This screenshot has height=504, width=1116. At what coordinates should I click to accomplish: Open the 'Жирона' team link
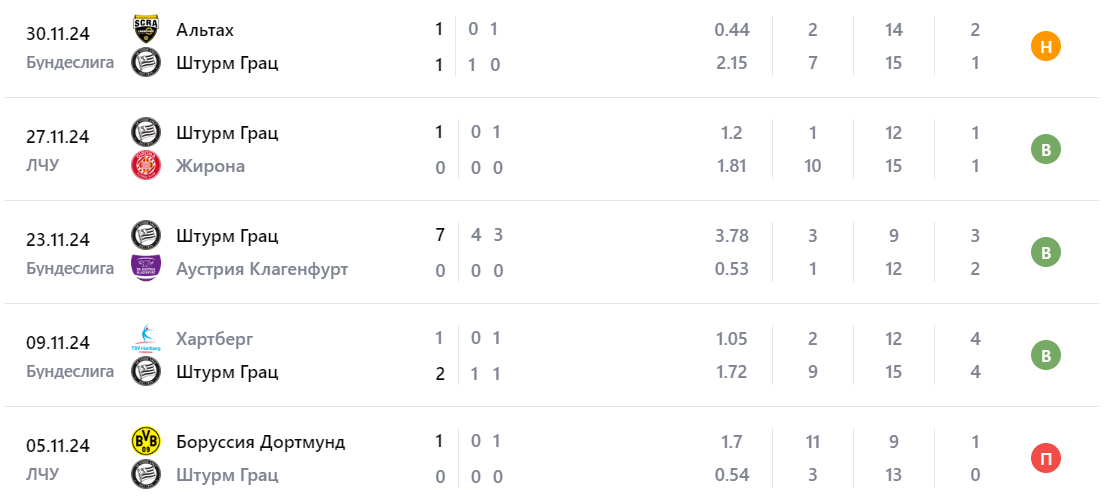pyautogui.click(x=210, y=166)
